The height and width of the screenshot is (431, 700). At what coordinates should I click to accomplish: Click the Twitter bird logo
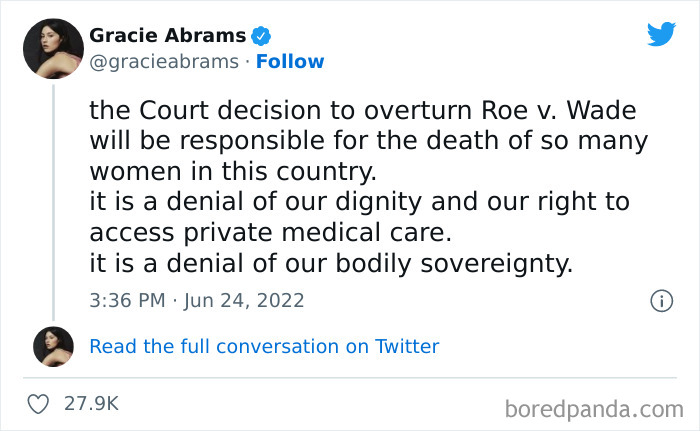661,35
